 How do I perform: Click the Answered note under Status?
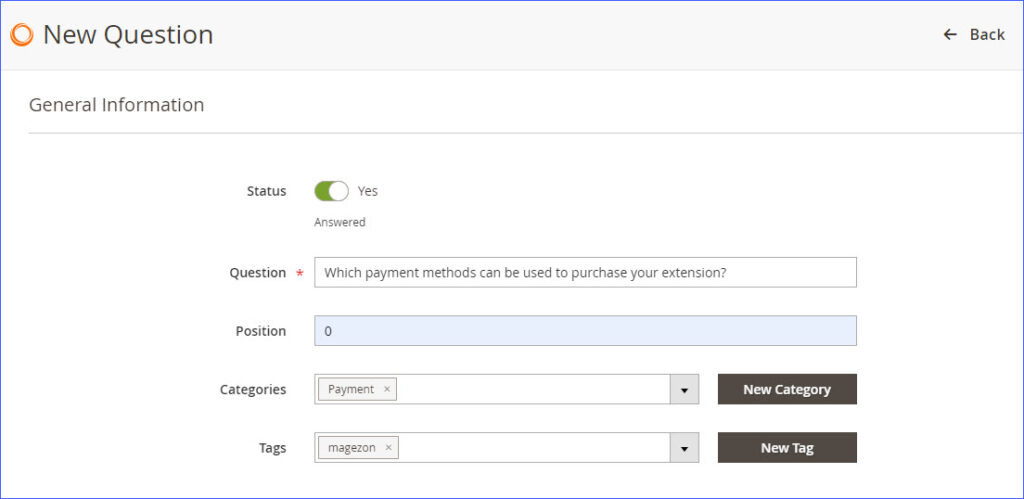pos(340,222)
